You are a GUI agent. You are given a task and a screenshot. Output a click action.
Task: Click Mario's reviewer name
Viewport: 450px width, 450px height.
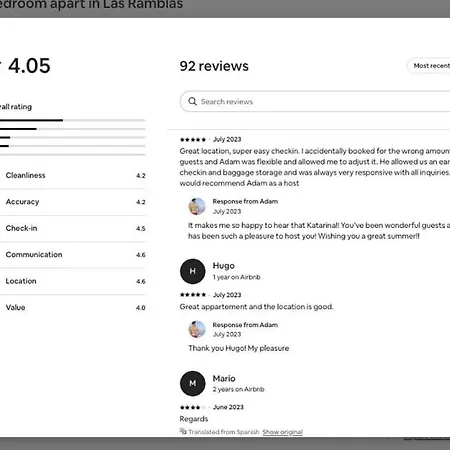[224, 378]
